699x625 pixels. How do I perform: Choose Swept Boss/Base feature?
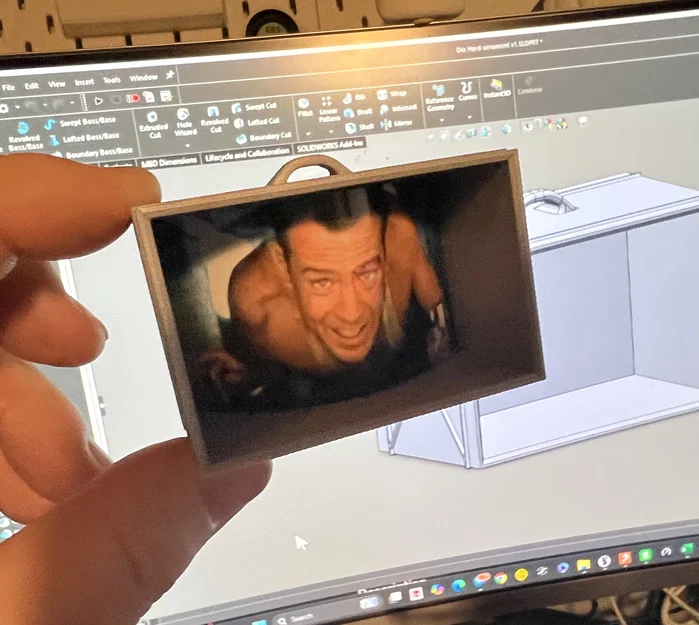pyautogui.click(x=81, y=122)
